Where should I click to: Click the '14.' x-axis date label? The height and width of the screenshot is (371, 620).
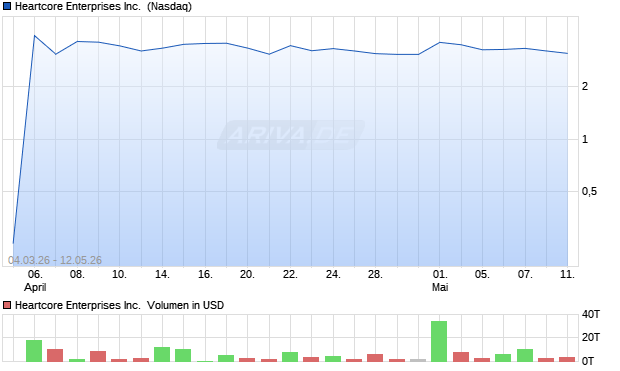pos(162,274)
